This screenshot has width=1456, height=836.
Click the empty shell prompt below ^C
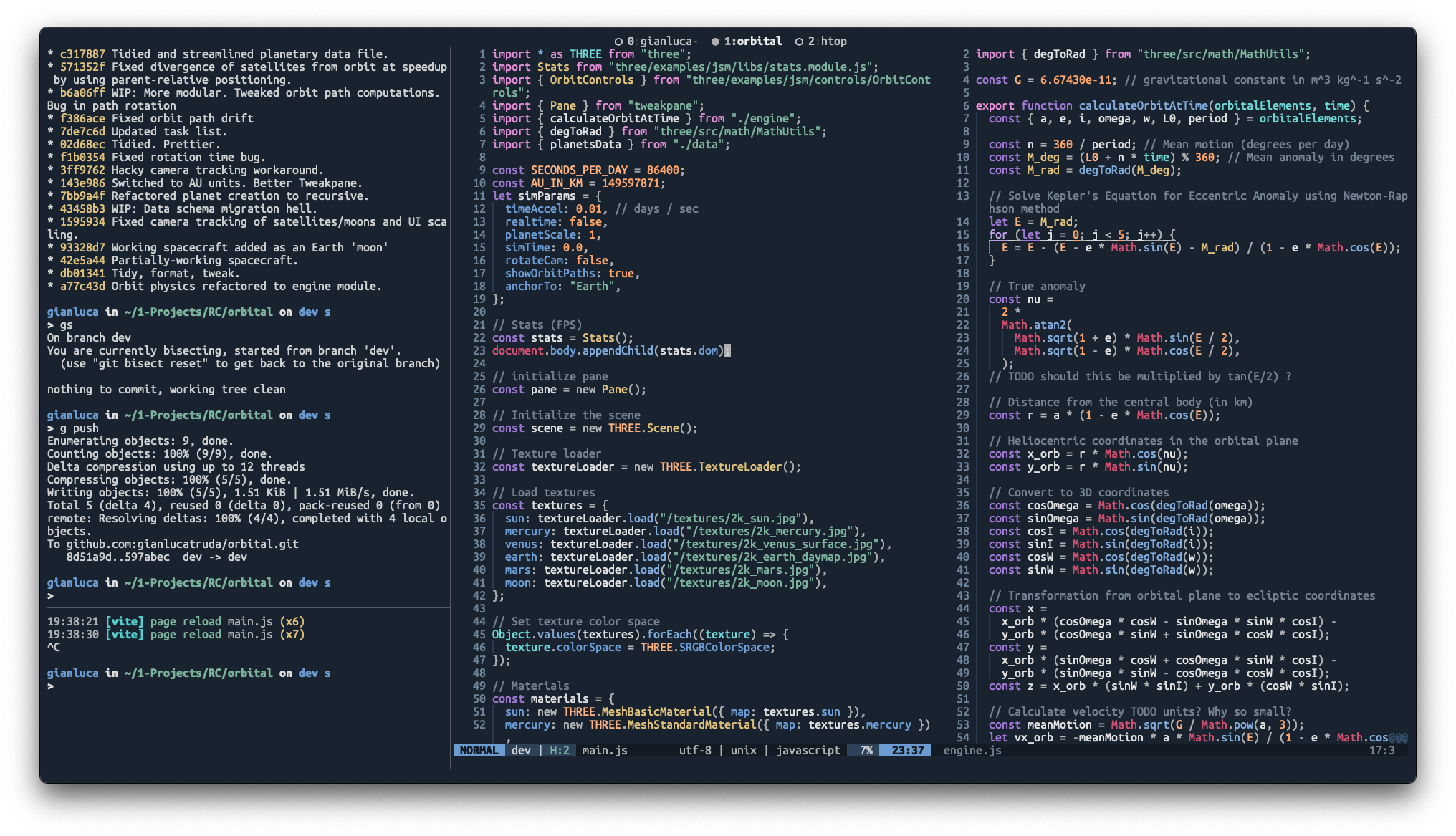(51, 686)
